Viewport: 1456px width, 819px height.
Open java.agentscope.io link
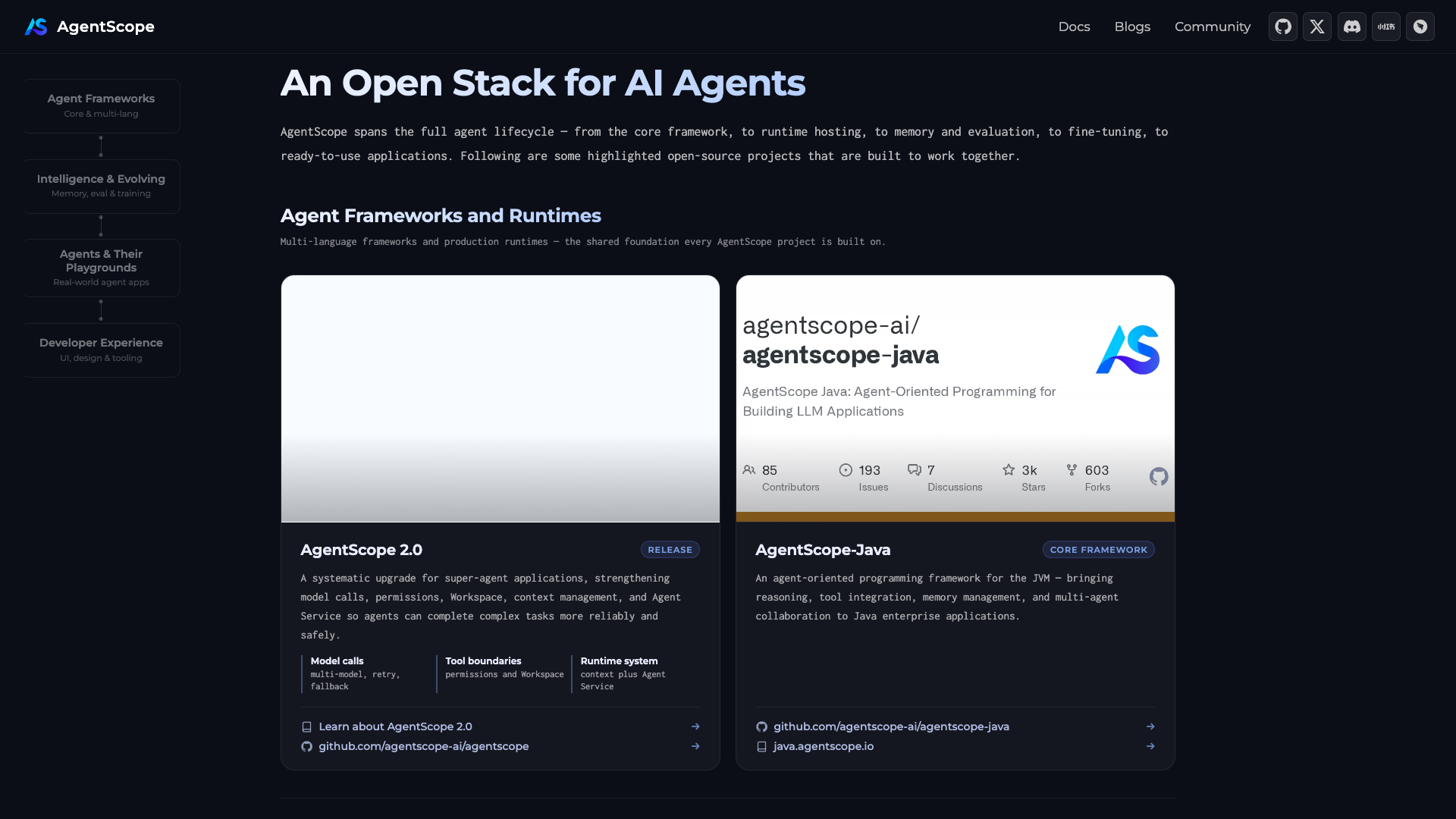point(955,746)
